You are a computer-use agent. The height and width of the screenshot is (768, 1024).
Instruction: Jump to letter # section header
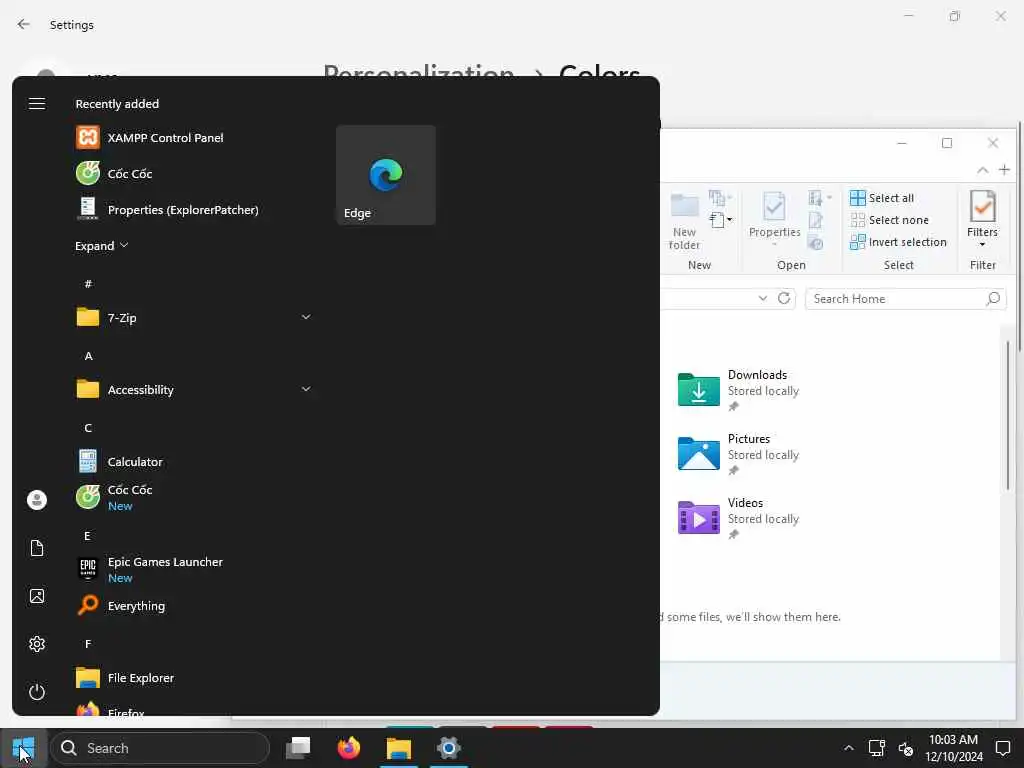click(x=88, y=283)
